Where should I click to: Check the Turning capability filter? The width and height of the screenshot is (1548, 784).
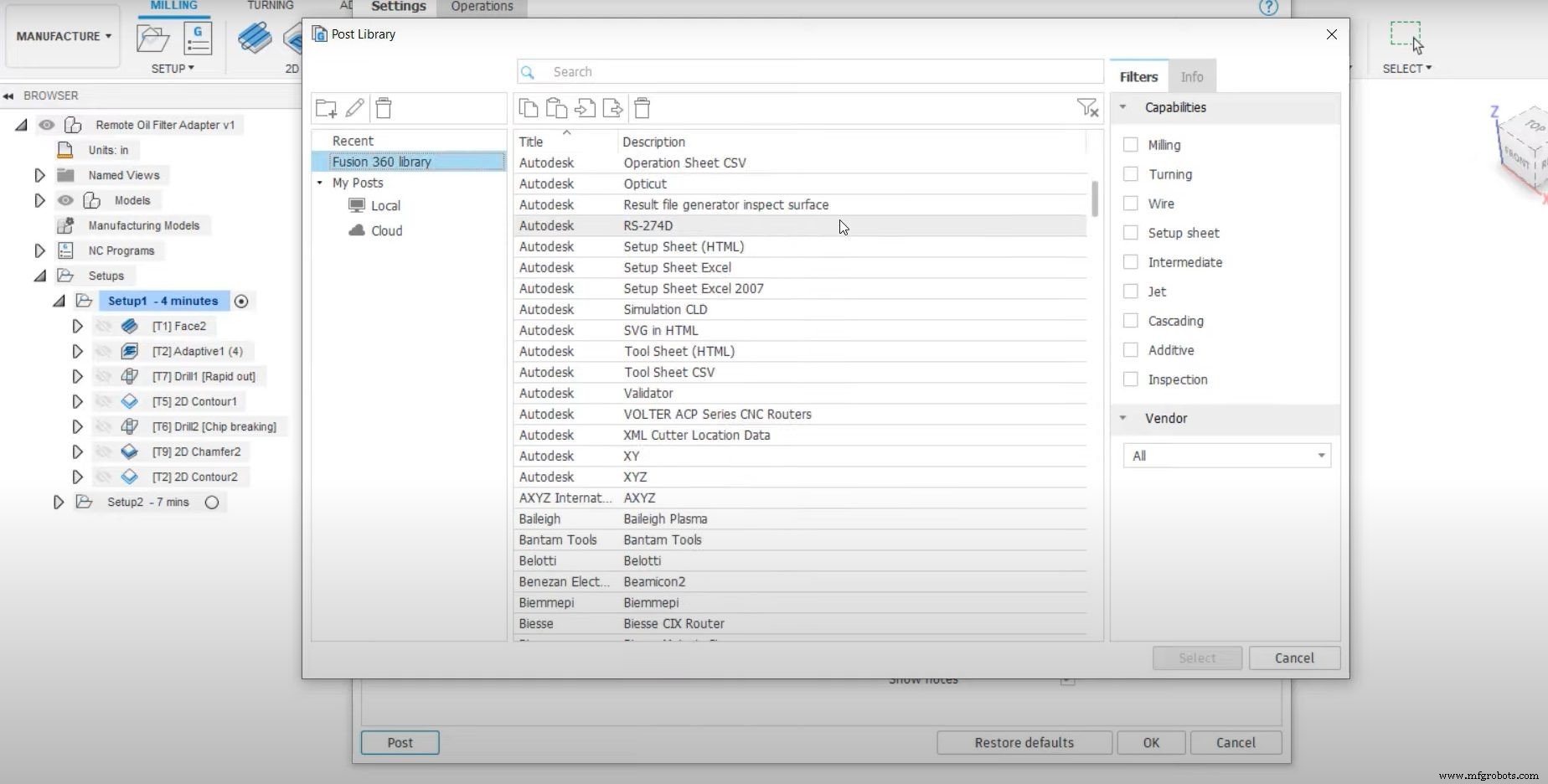pos(1131,174)
